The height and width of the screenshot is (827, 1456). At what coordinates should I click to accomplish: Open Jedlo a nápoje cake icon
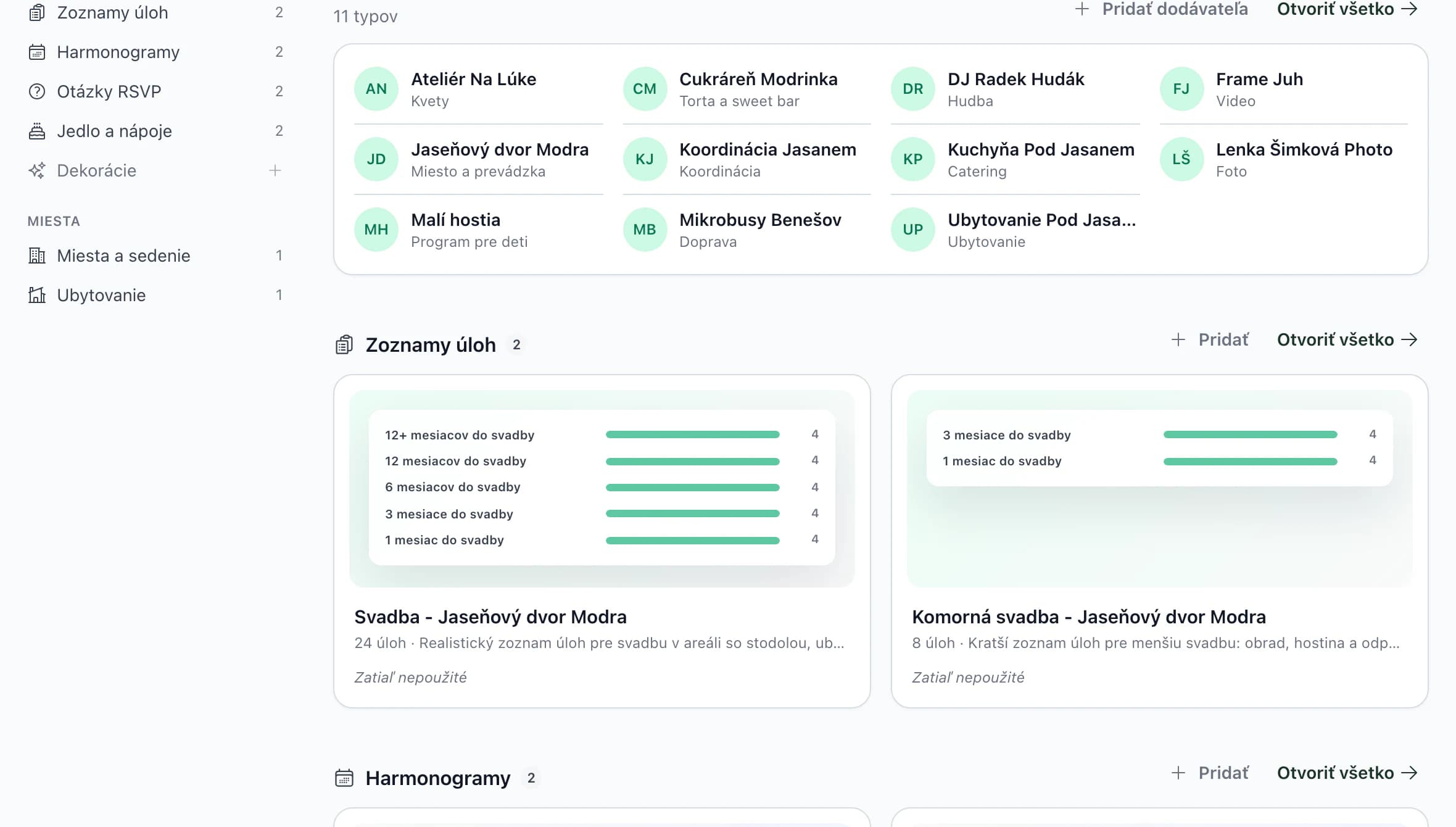(x=37, y=131)
